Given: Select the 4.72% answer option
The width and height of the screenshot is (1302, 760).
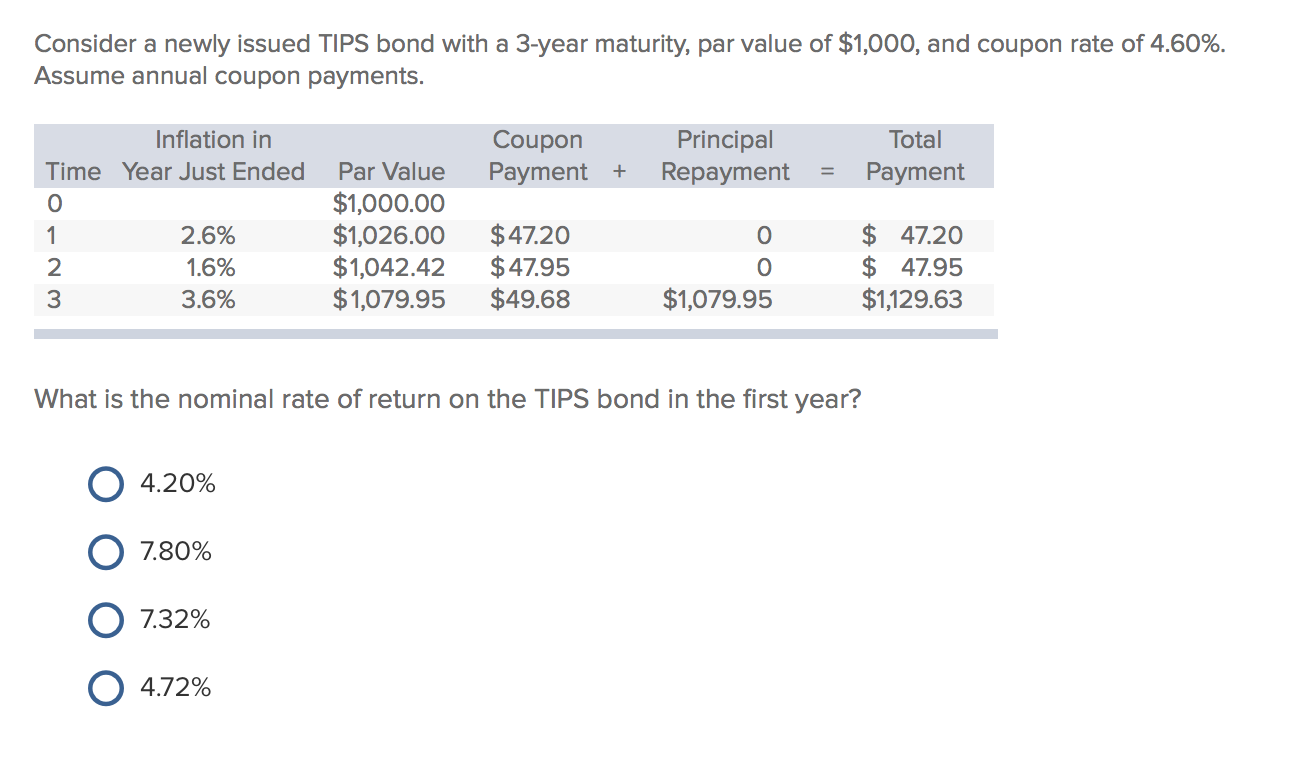Looking at the screenshot, I should pyautogui.click(x=105, y=687).
